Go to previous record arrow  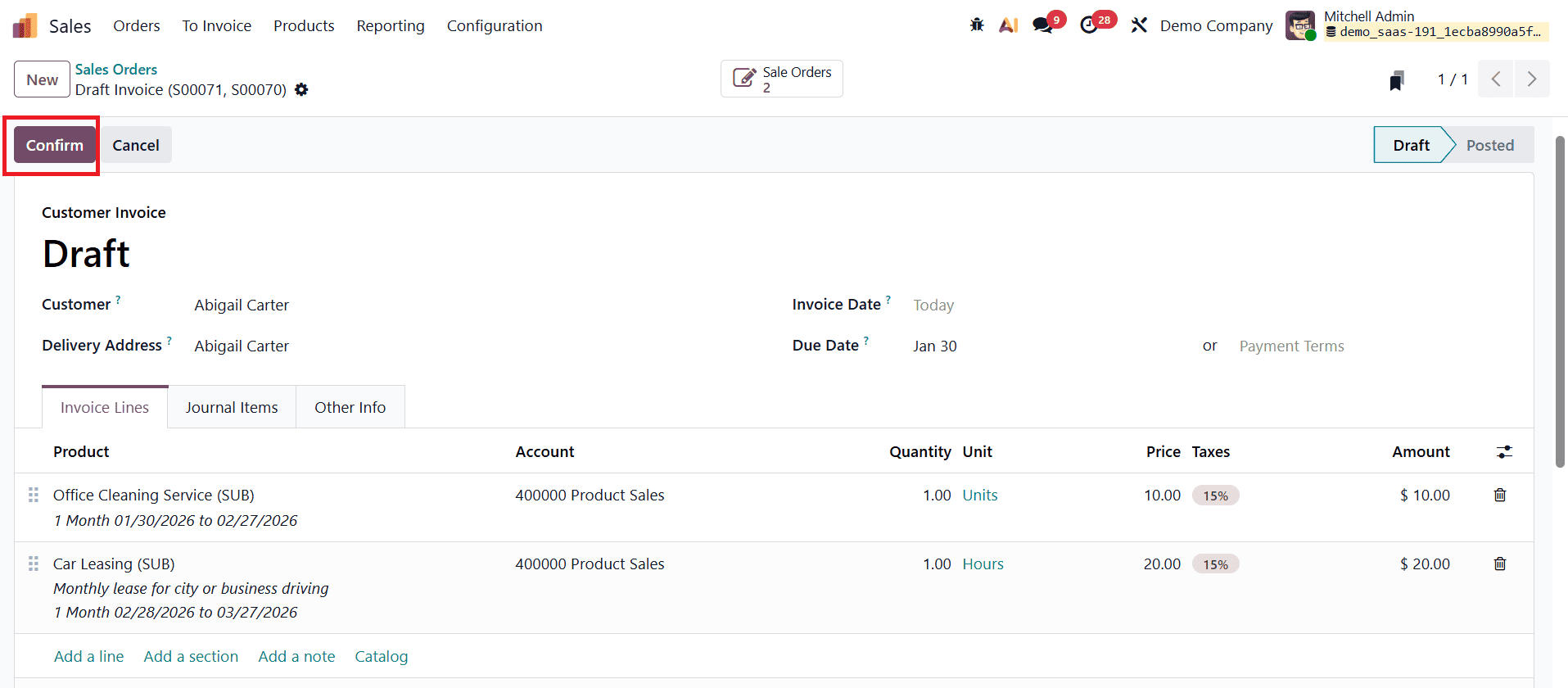[1496, 79]
